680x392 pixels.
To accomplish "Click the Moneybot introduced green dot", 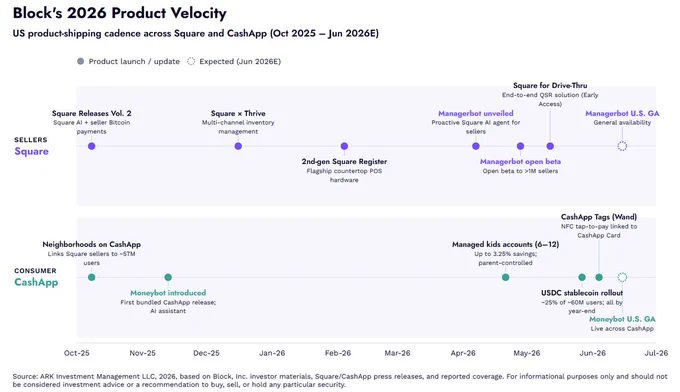I will pos(168,277).
